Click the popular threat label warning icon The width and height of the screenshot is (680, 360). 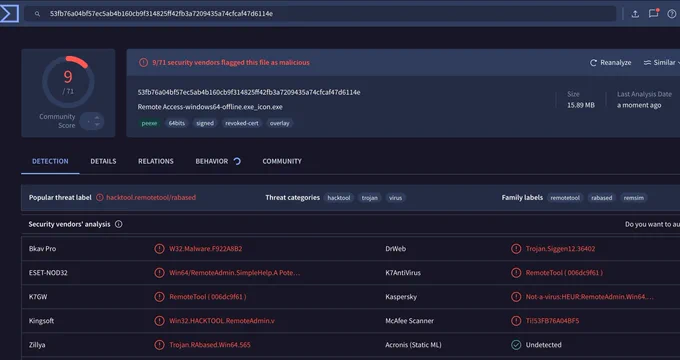coord(100,197)
